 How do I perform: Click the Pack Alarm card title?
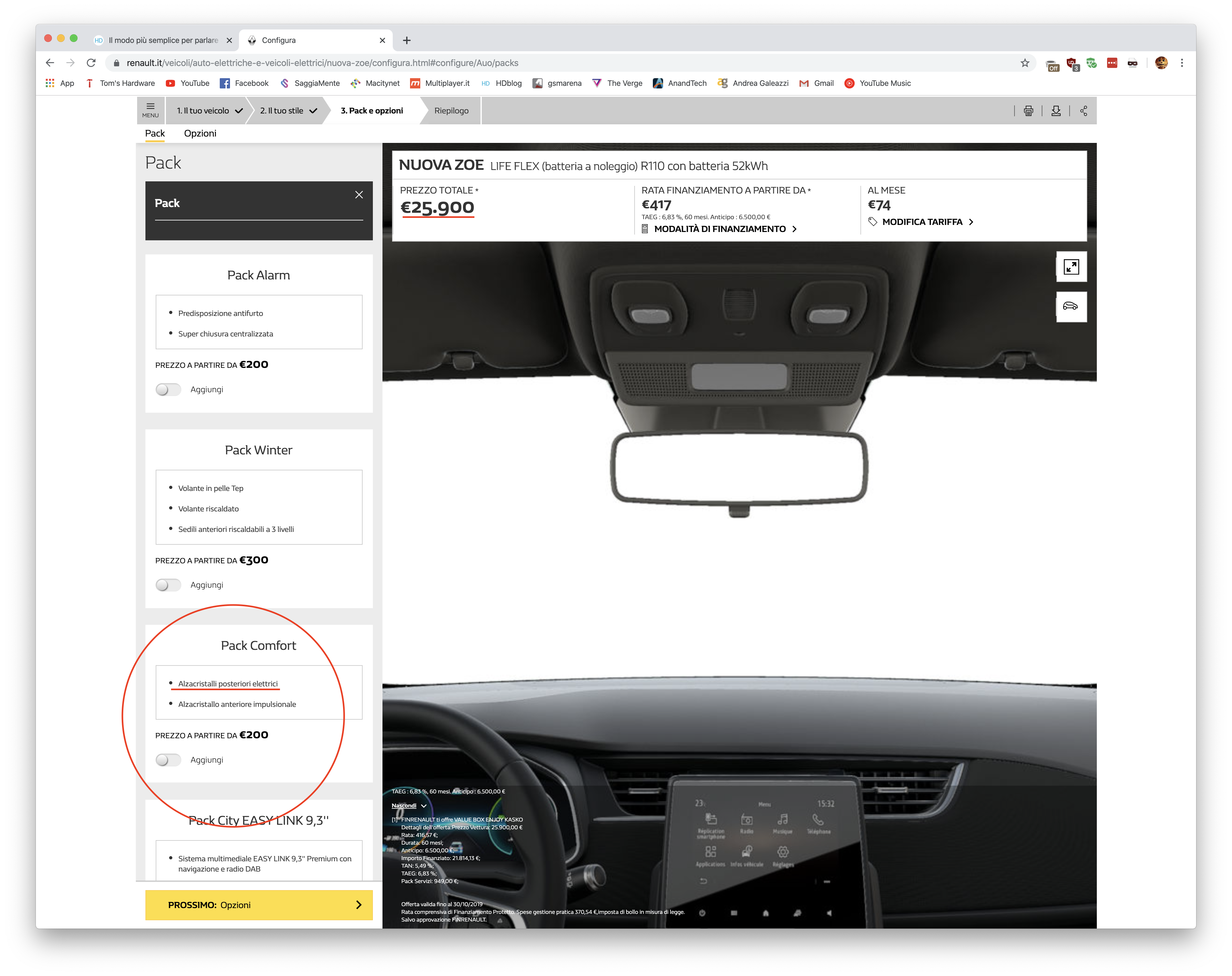click(x=259, y=276)
